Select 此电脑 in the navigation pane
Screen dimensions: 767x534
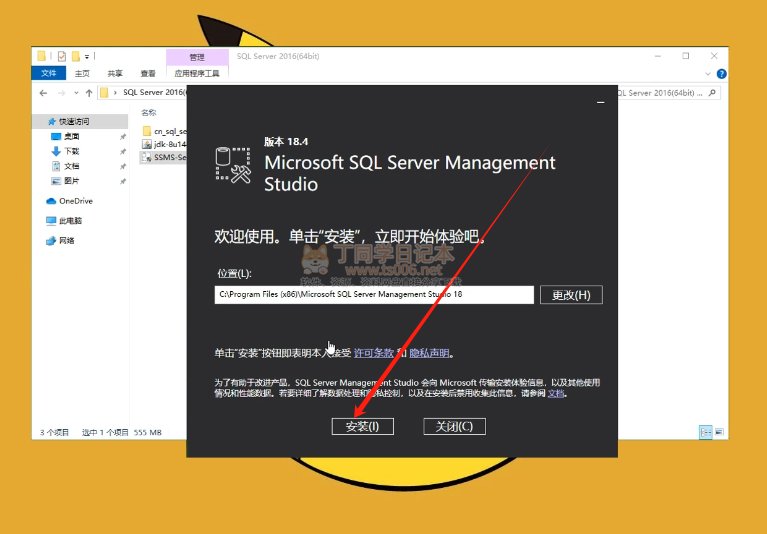pos(70,220)
